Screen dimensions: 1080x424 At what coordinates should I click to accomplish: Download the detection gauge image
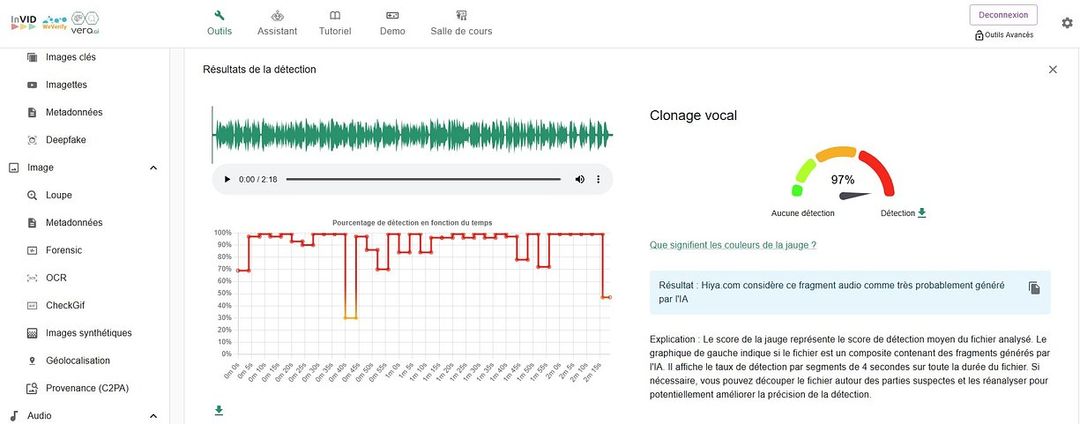point(922,213)
